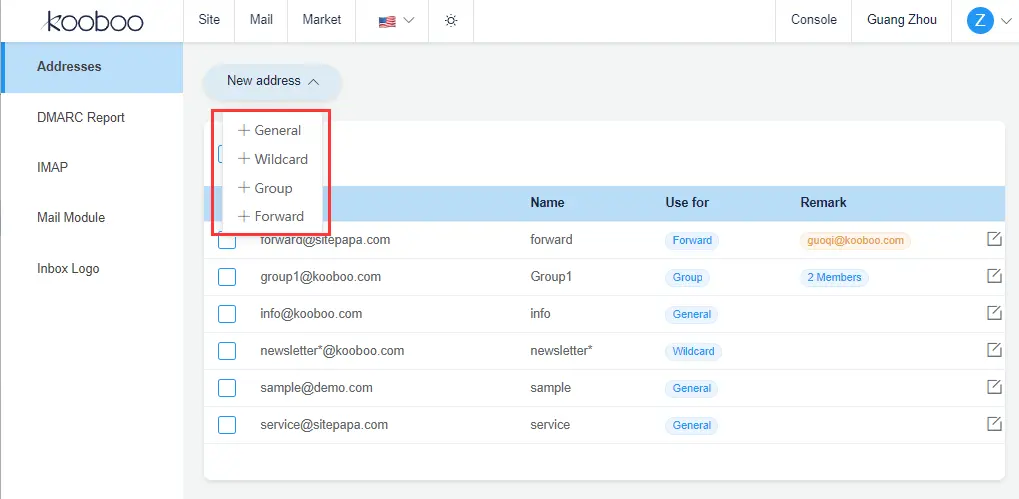Tick the checkbox next to sample@demo.com
Viewport: 1019px width, 499px height.
pyautogui.click(x=227, y=388)
